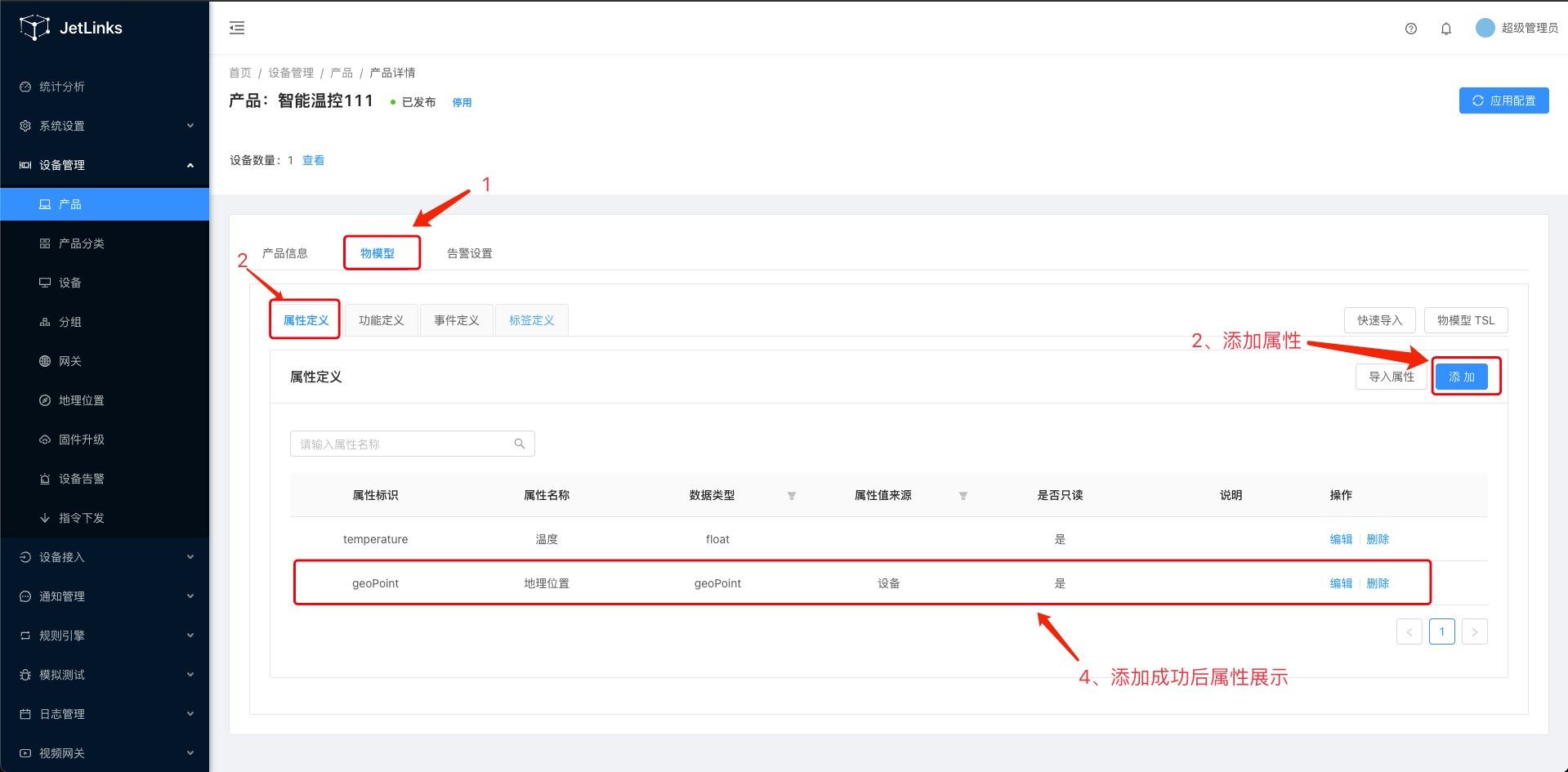The height and width of the screenshot is (772, 1568).
Task: Delete the geoPoint attribute row
Action: [x=1378, y=583]
